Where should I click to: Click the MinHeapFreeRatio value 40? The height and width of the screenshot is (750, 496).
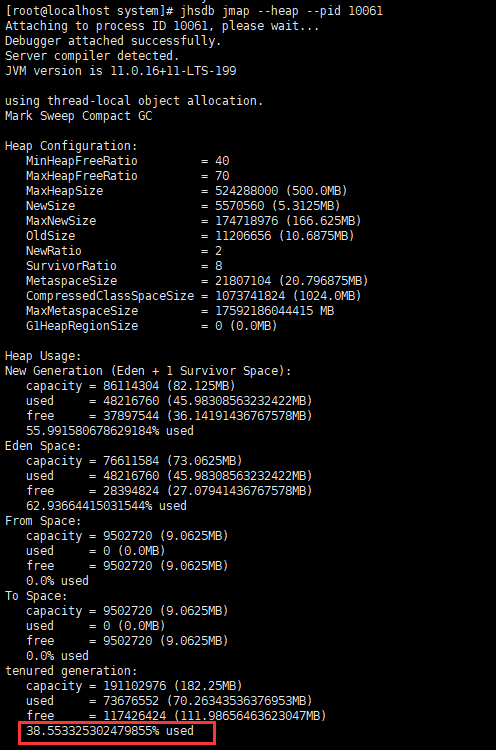pos(222,161)
